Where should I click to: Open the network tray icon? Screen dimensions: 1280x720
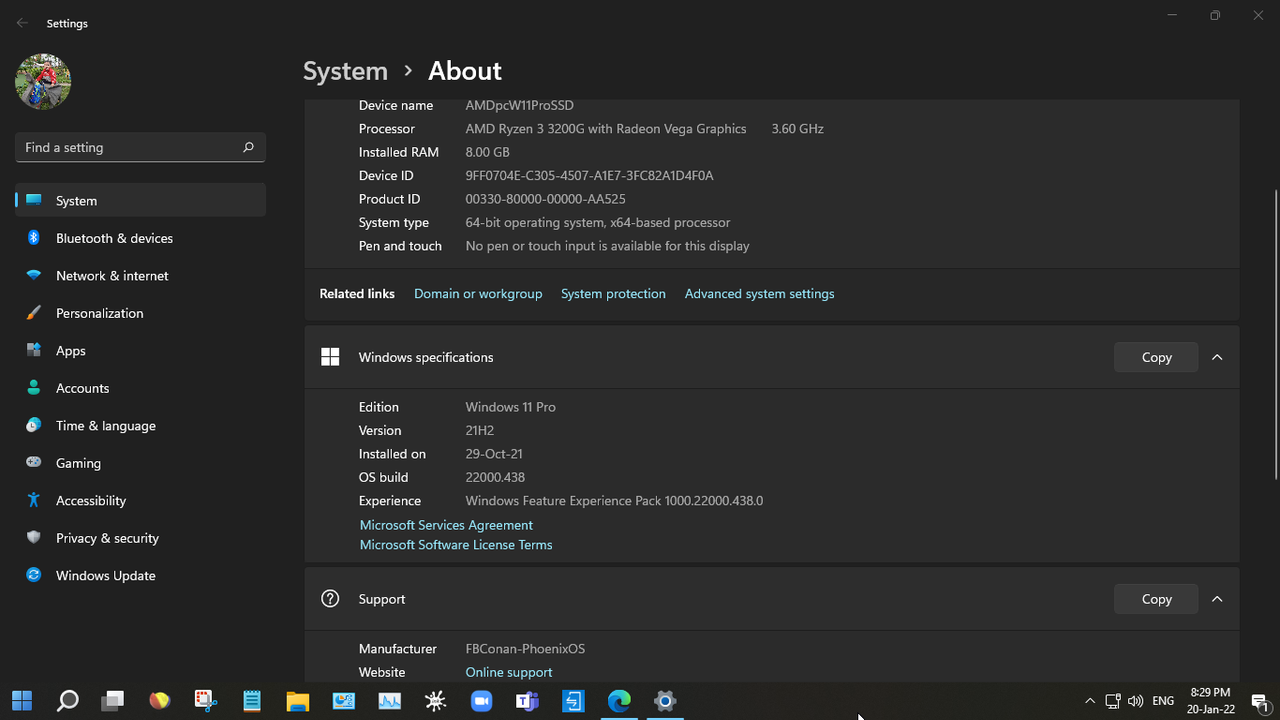tap(1113, 701)
